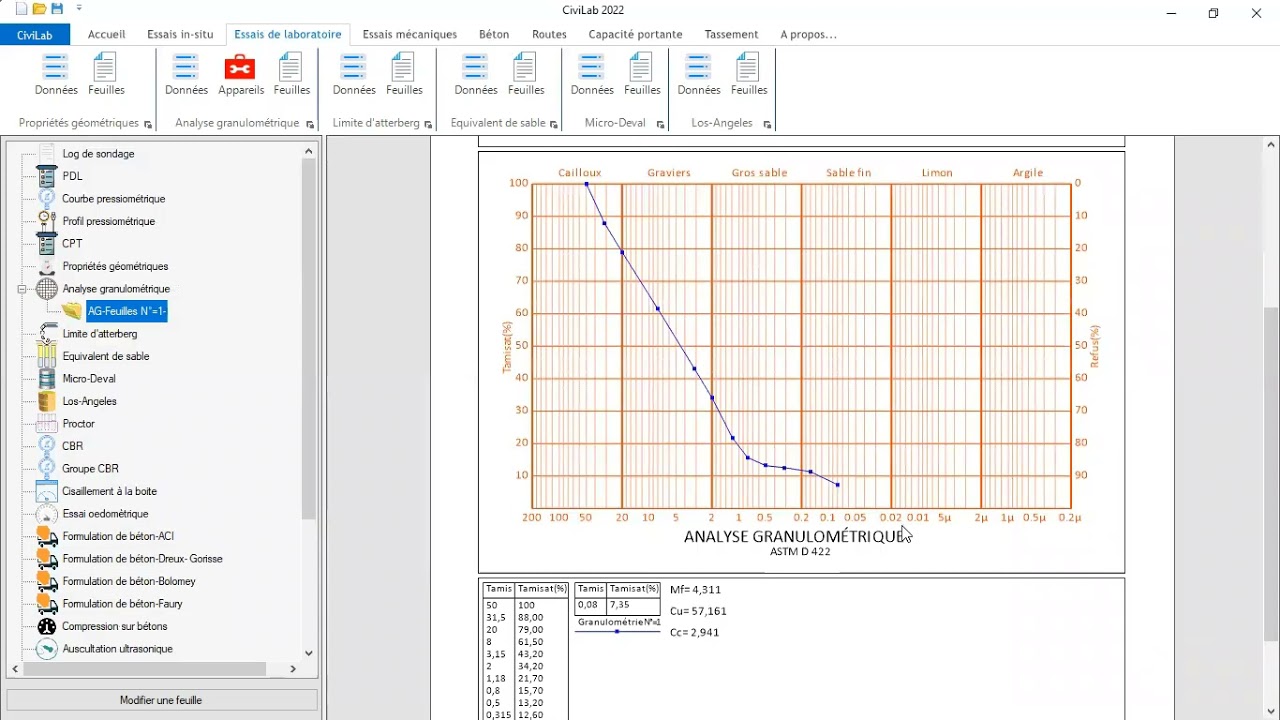Open Données in Los-Angeles group
The image size is (1280, 720).
699,74
